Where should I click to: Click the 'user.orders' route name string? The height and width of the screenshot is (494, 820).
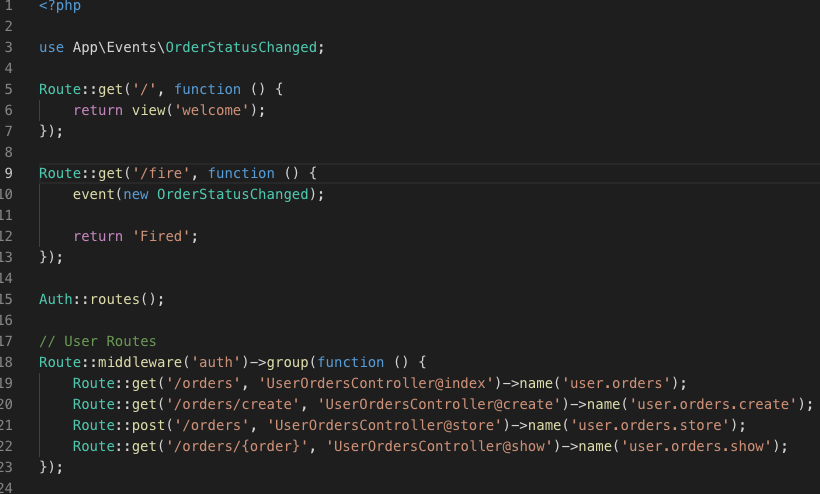616,383
